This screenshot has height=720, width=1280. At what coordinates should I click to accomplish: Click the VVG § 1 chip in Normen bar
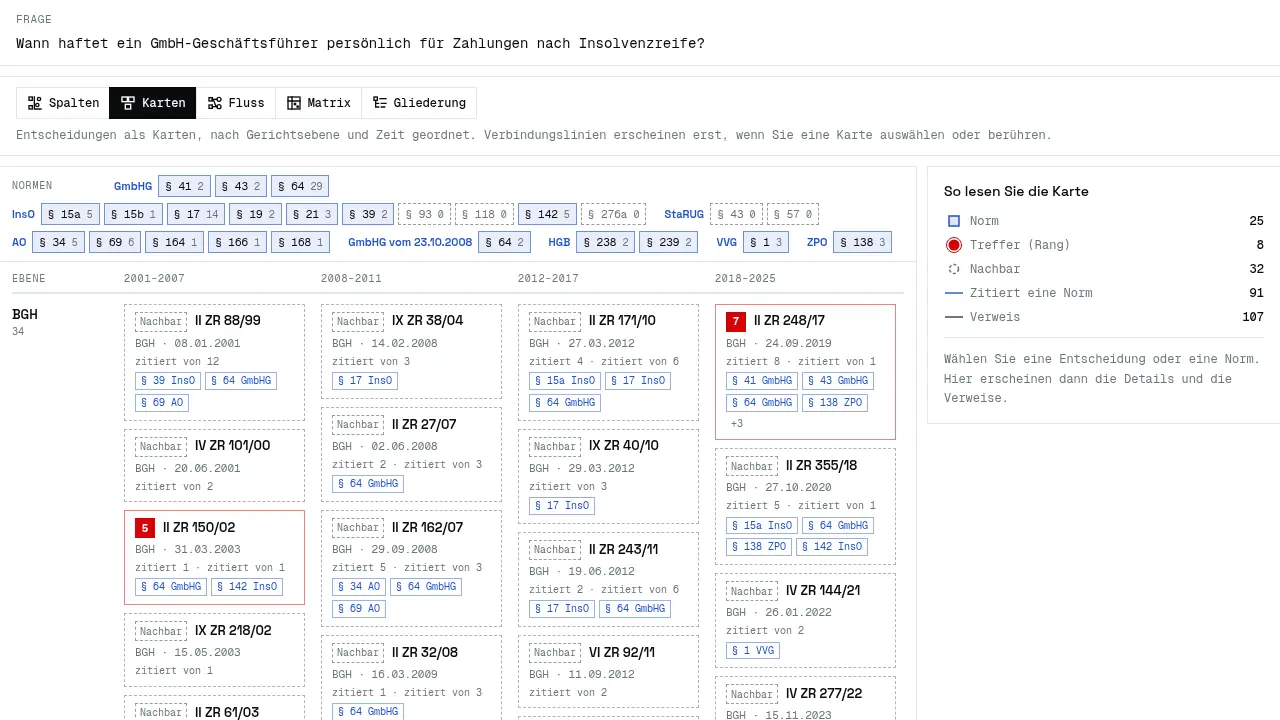[766, 242]
